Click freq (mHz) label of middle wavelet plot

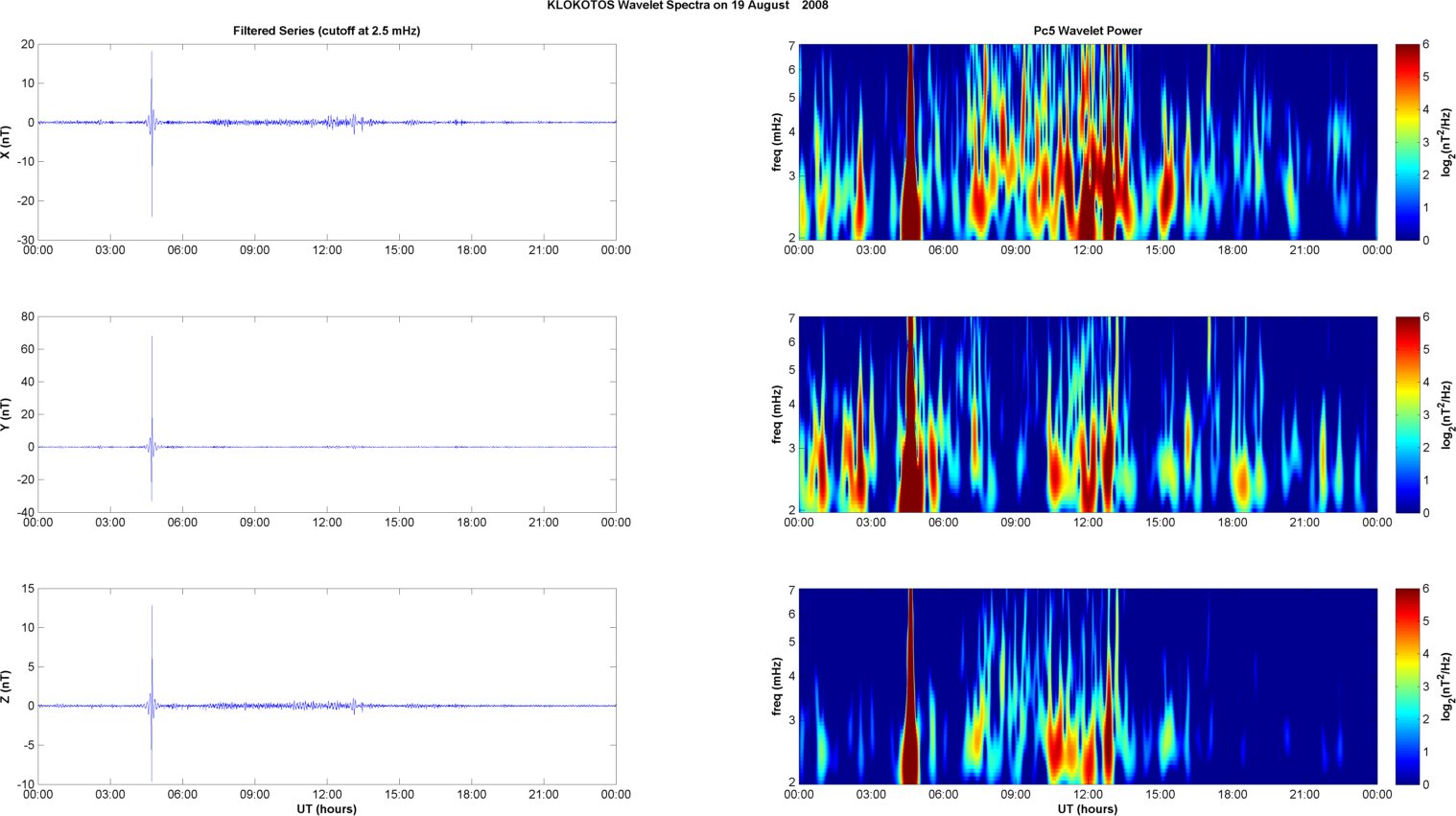coord(778,414)
